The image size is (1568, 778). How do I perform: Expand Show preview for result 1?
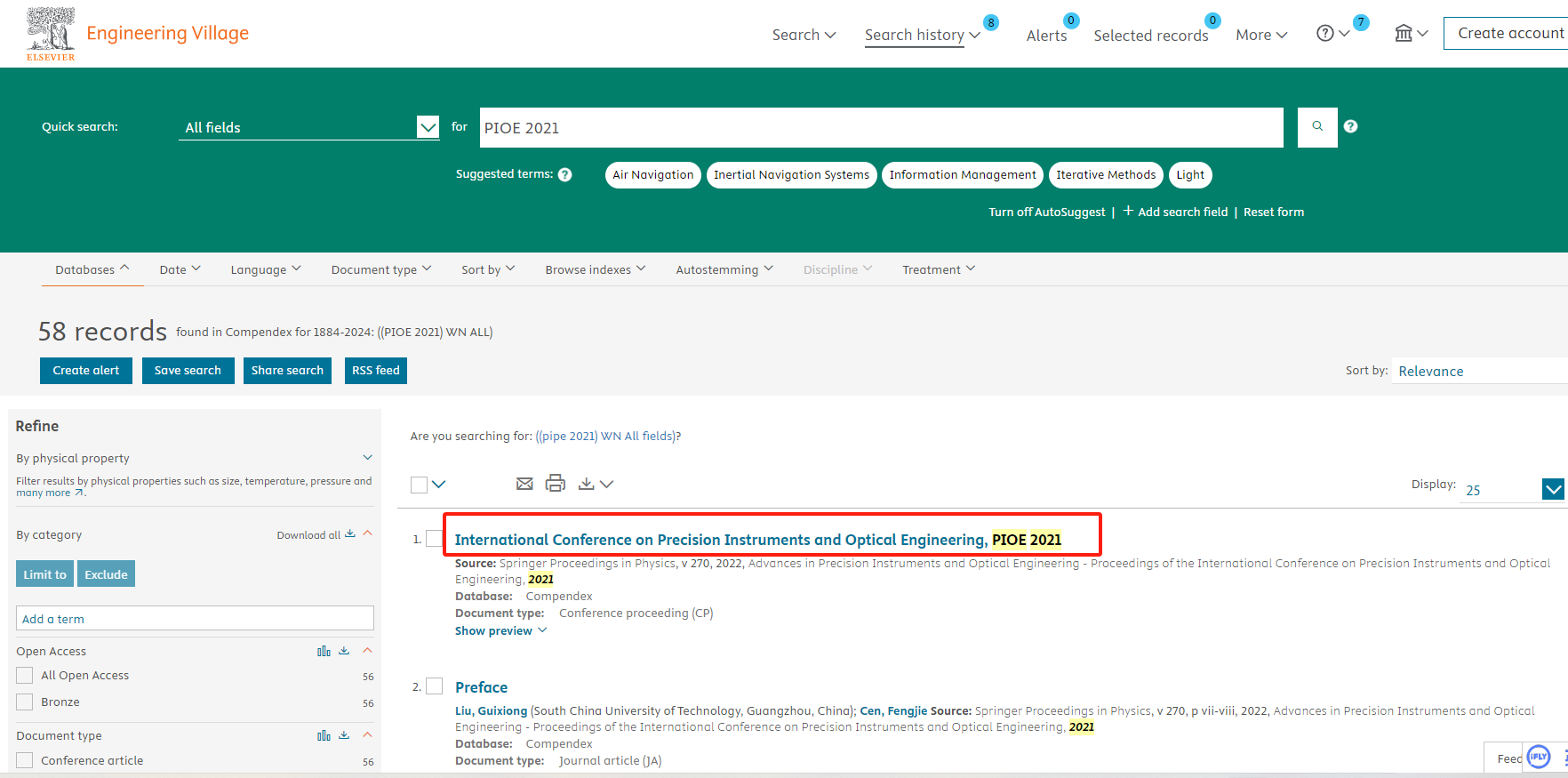[501, 630]
